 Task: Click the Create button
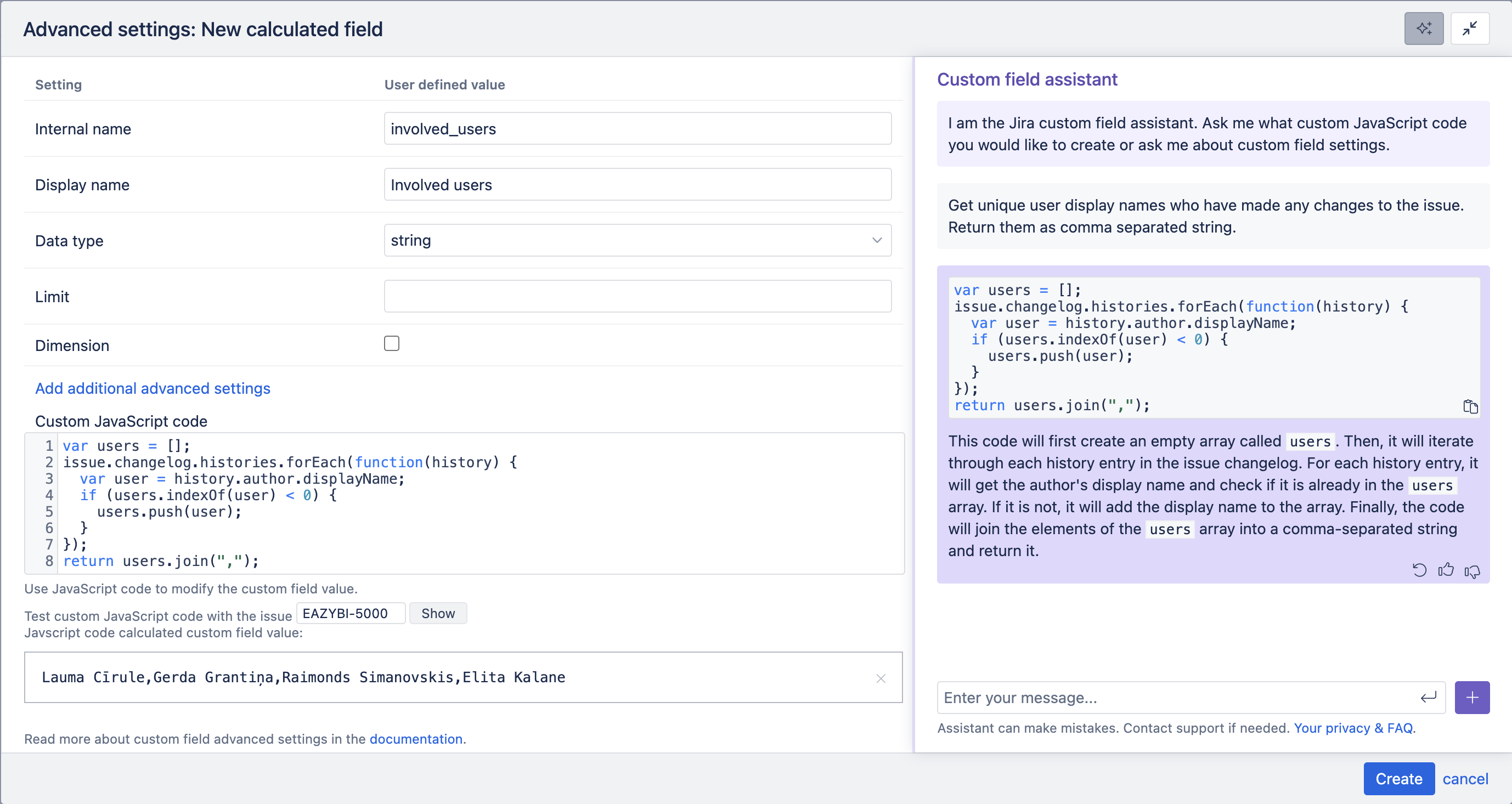(1398, 778)
